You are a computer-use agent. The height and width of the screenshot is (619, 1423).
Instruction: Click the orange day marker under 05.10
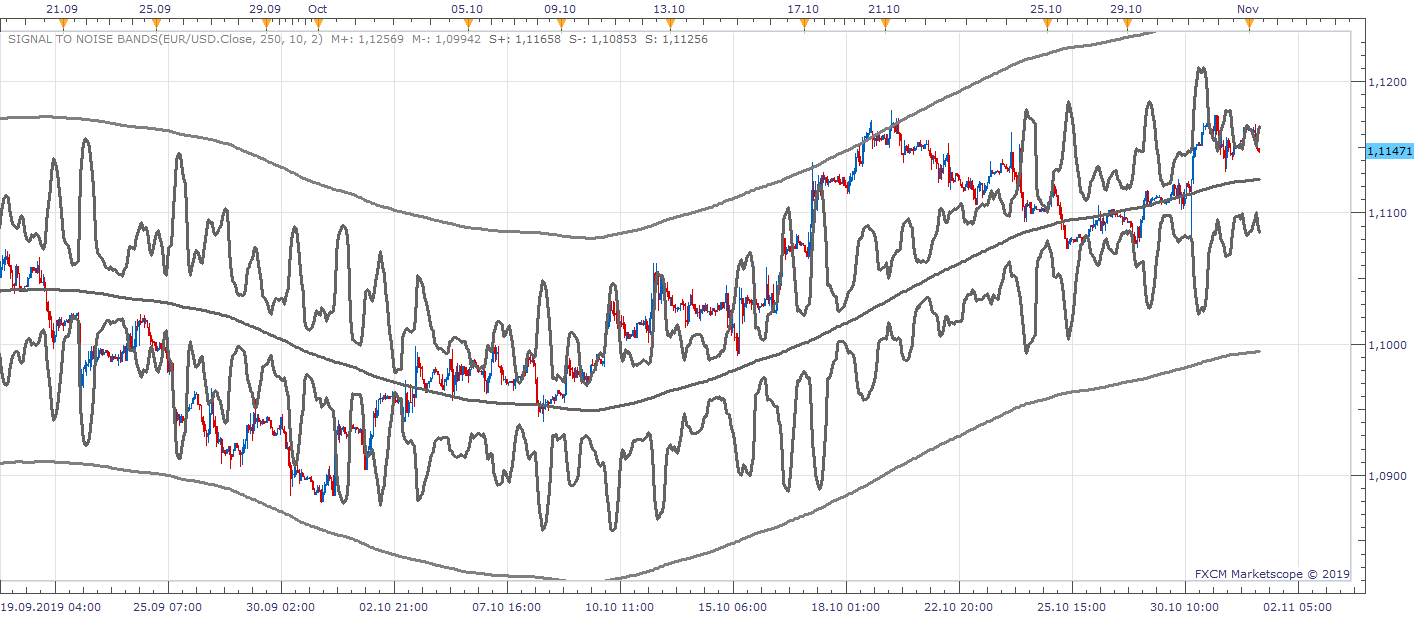tap(467, 23)
